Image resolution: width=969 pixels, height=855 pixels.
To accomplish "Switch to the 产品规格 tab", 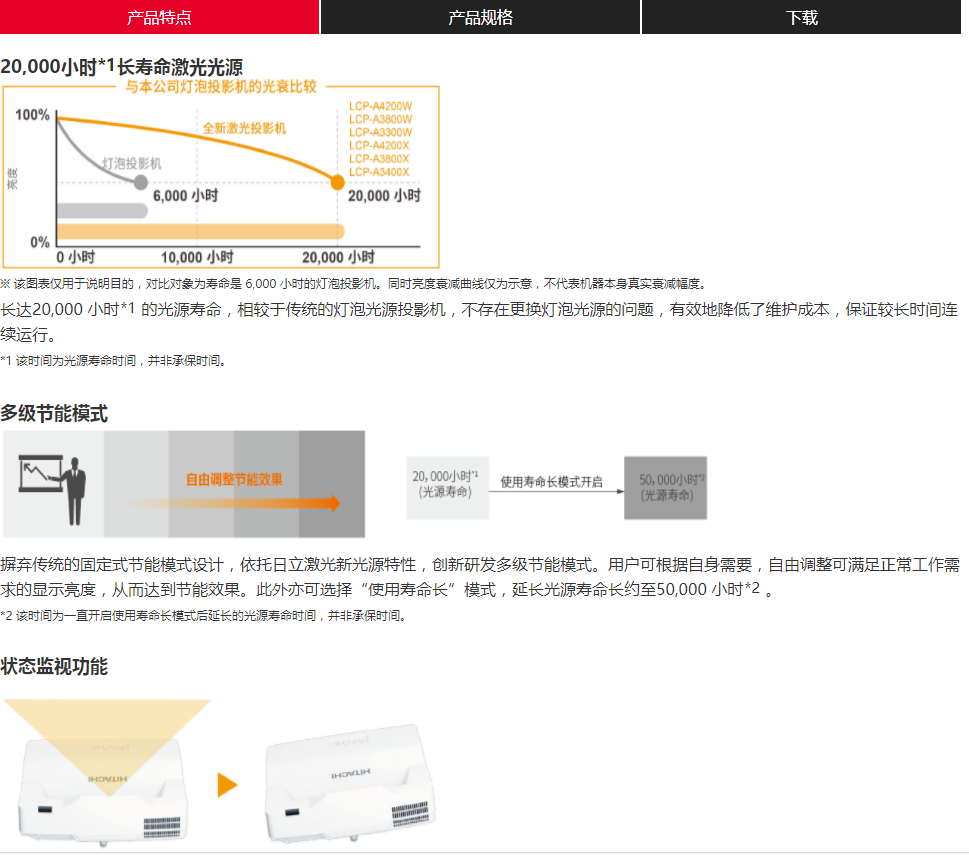I will tap(480, 17).
